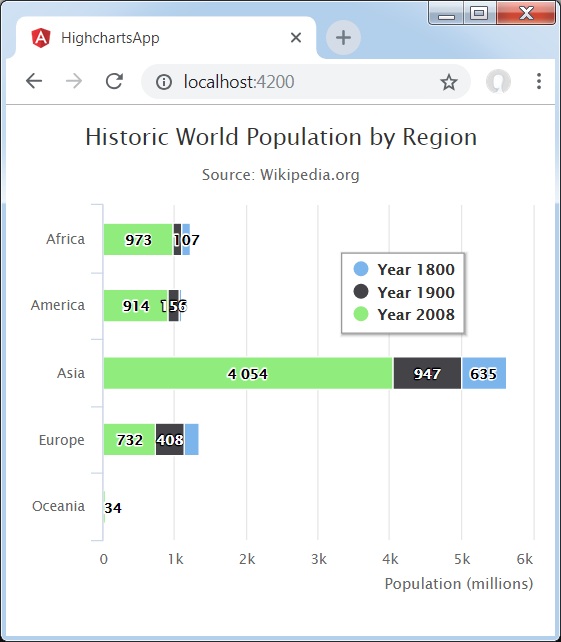Click the blue Asia 635 bar segment
This screenshot has height=642, width=561.
tap(484, 373)
